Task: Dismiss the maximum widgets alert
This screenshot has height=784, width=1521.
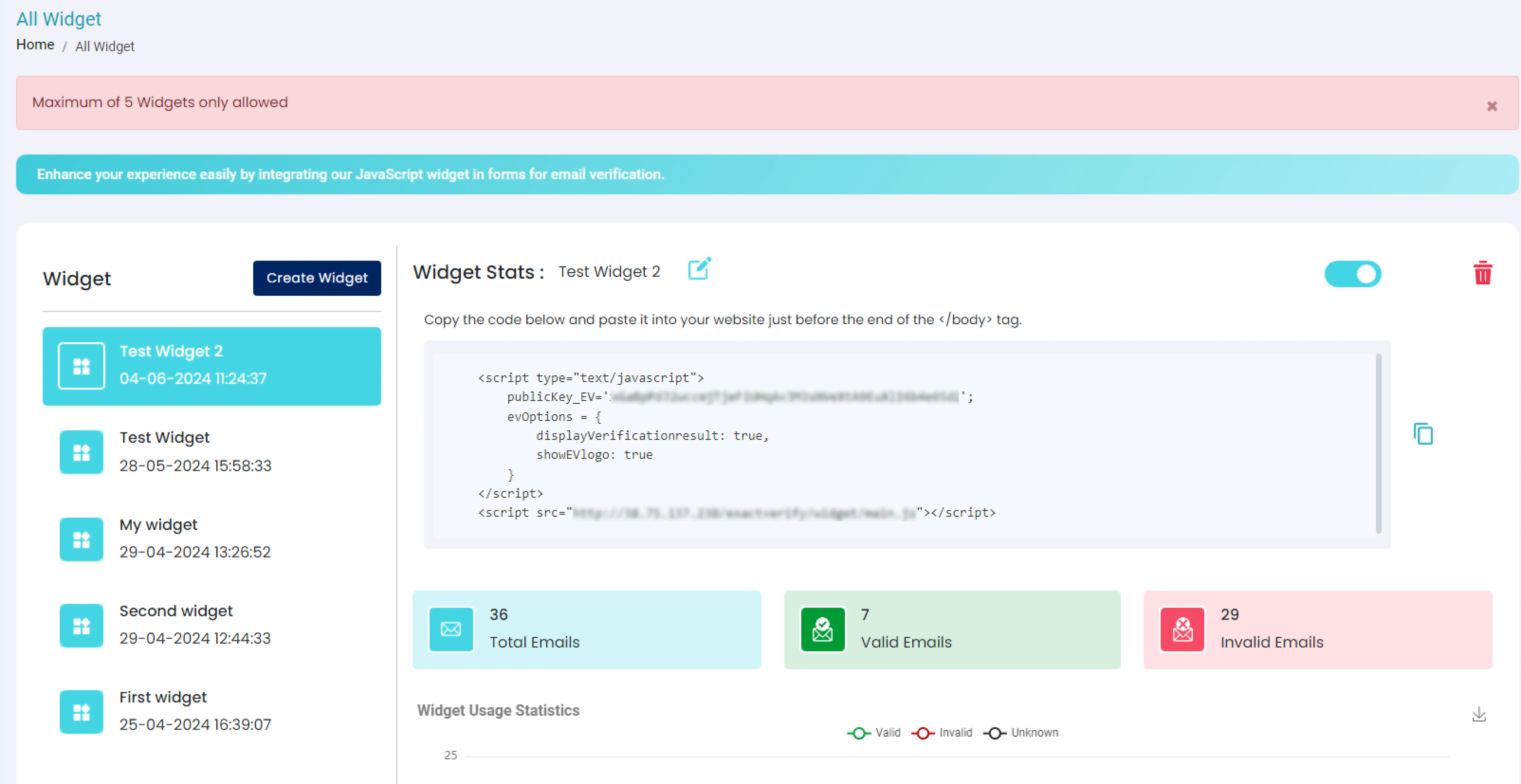Action: coord(1491,106)
